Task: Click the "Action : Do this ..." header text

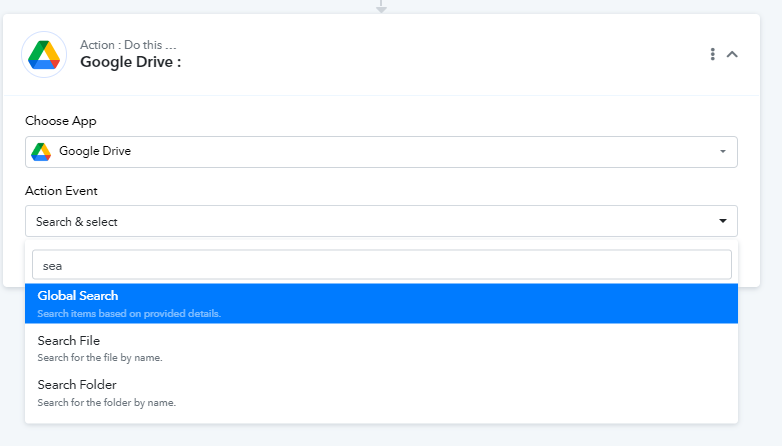Action: [128, 45]
